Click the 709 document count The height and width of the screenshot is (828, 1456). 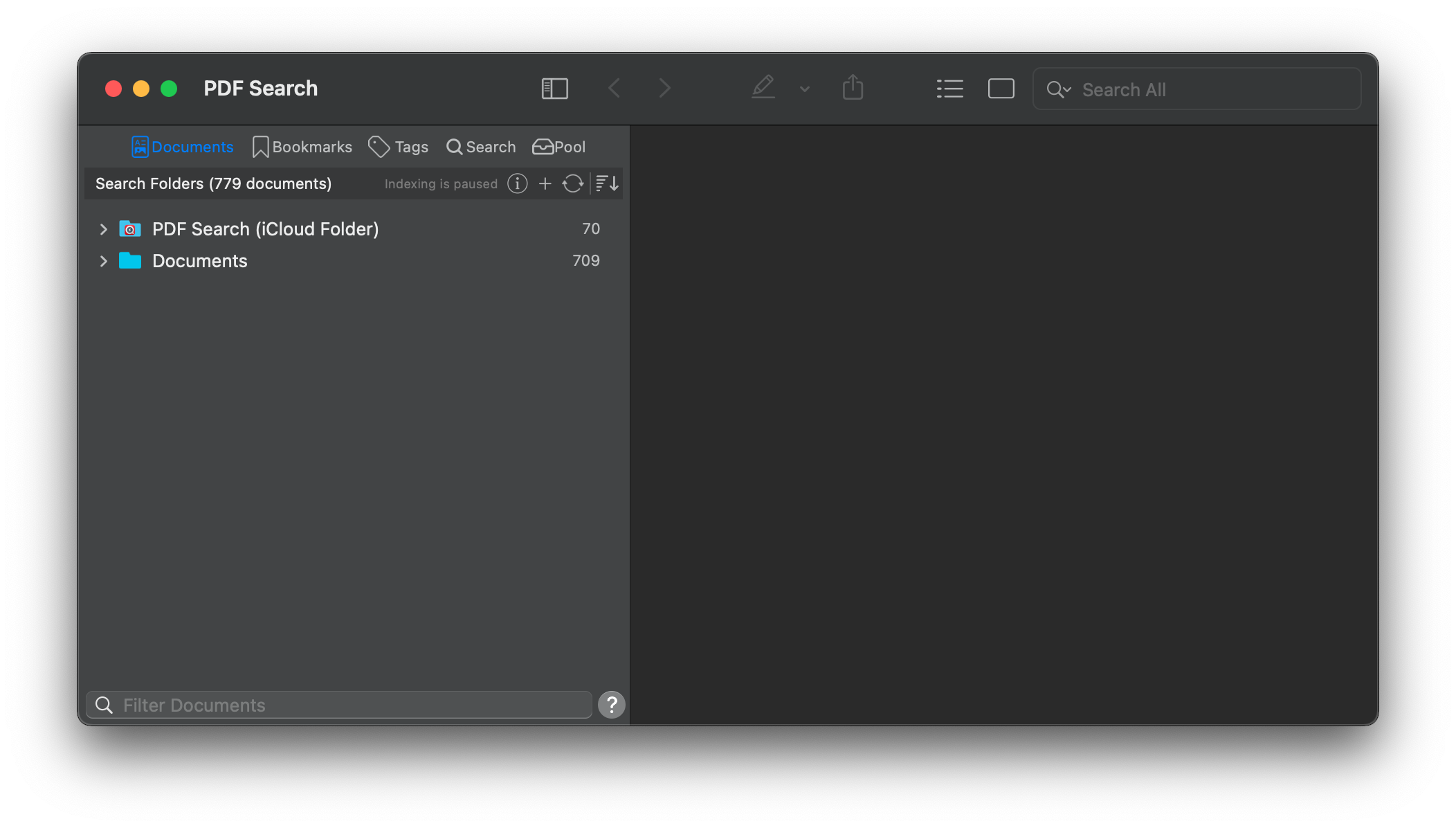click(586, 260)
